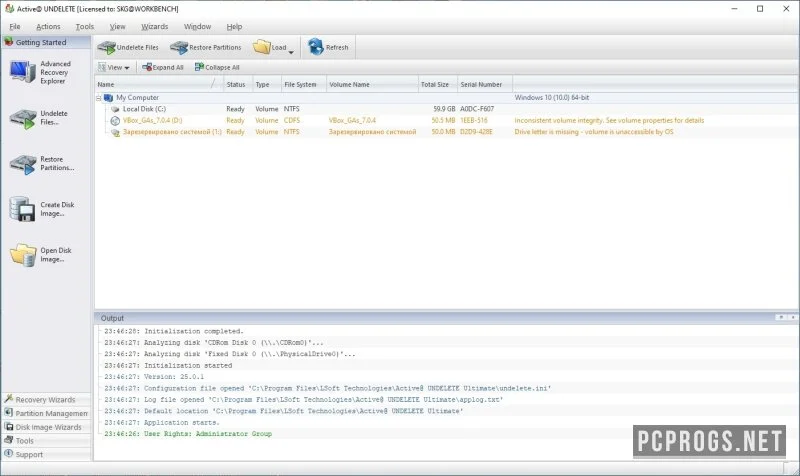Image resolution: width=800 pixels, height=476 pixels.
Task: Click the Restore Partitions toolbar icon
Action: click(179, 47)
